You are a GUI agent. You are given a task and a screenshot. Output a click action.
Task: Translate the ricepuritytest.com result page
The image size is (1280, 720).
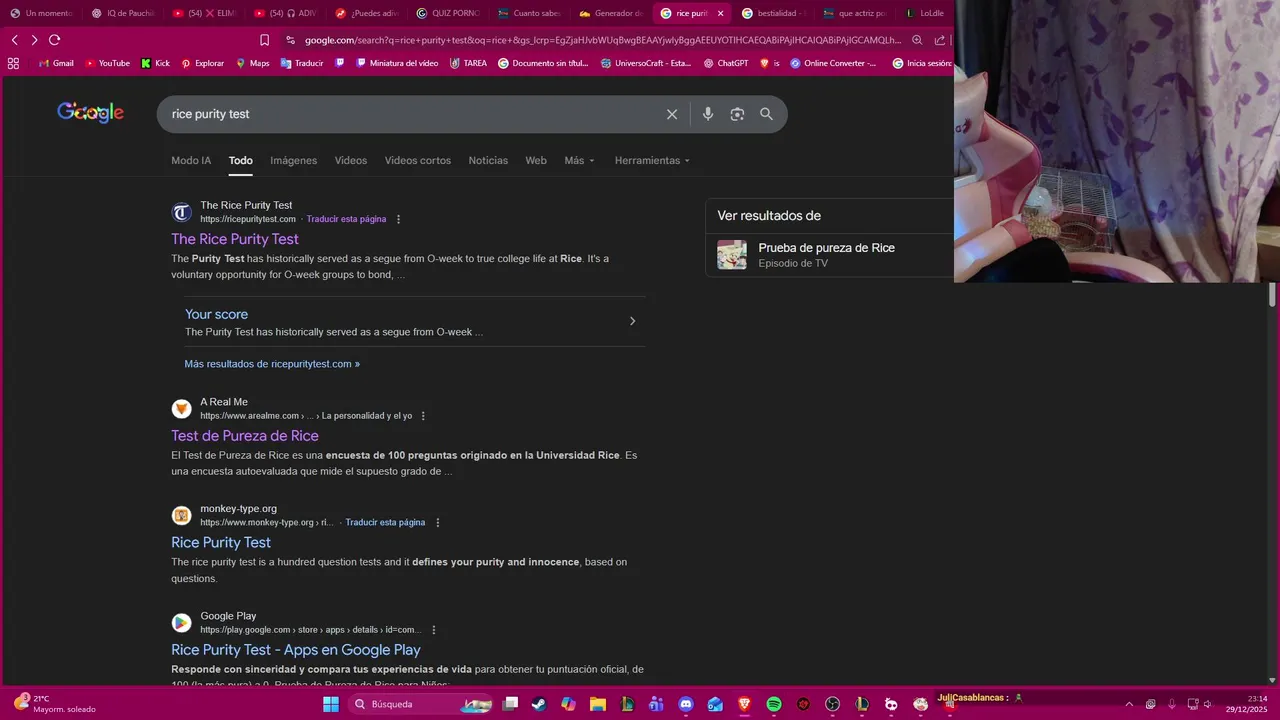point(346,219)
